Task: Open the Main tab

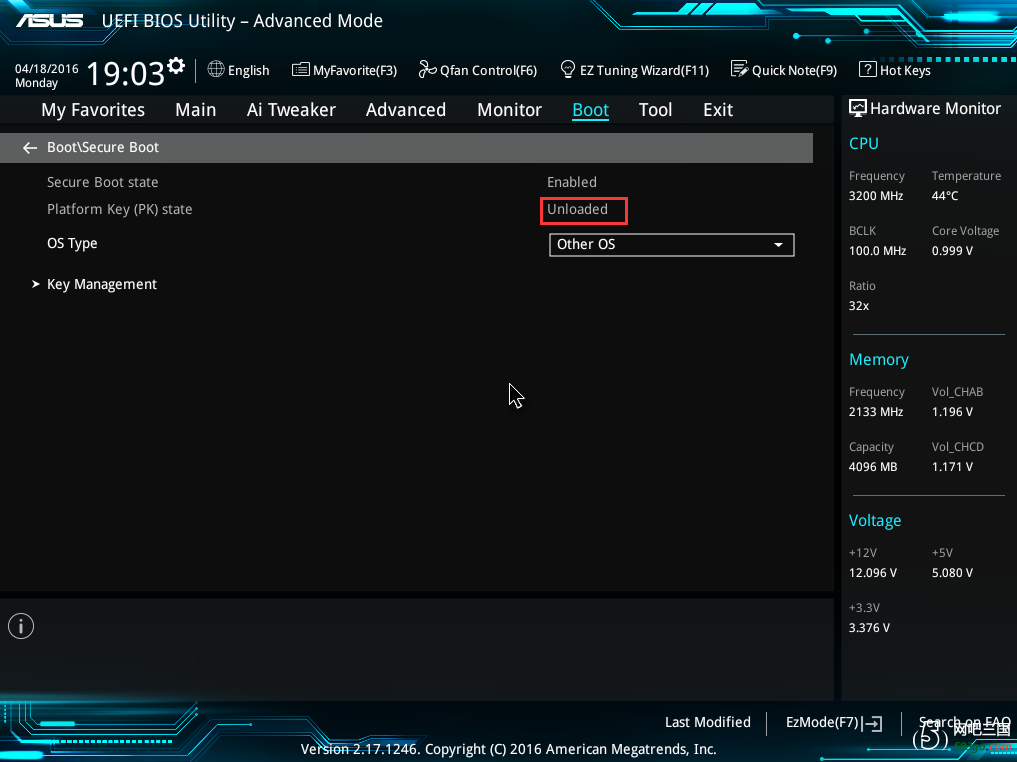Action: 195,110
